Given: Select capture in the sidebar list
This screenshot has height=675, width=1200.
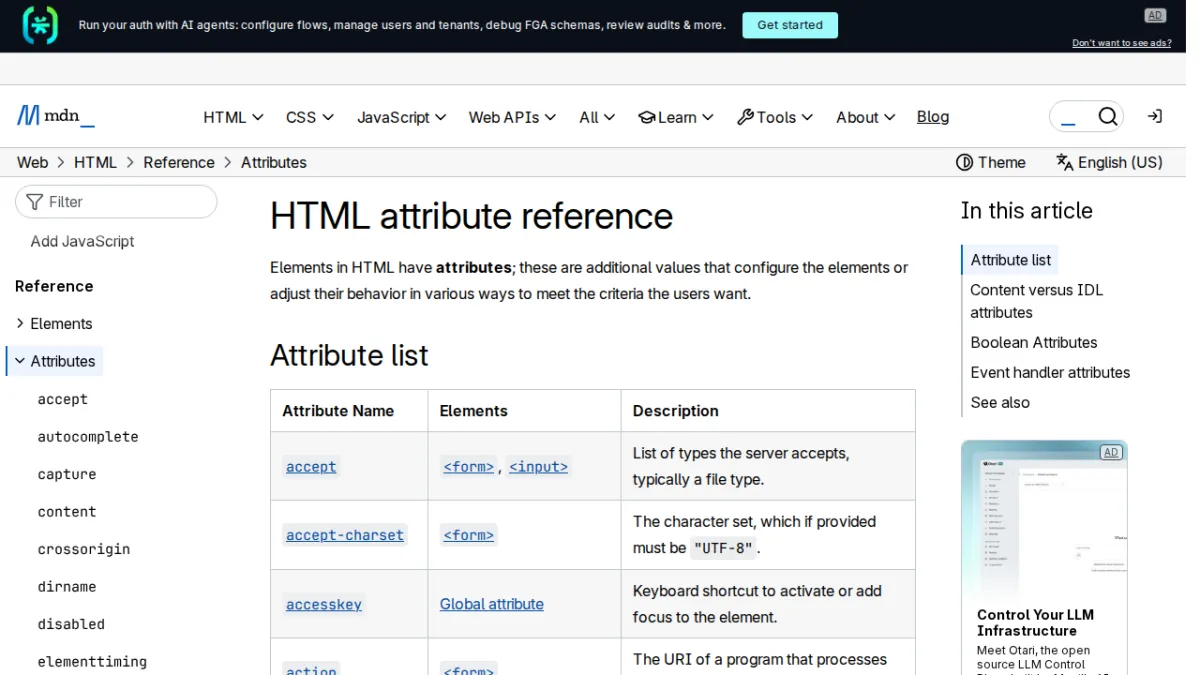Looking at the screenshot, I should tap(67, 474).
